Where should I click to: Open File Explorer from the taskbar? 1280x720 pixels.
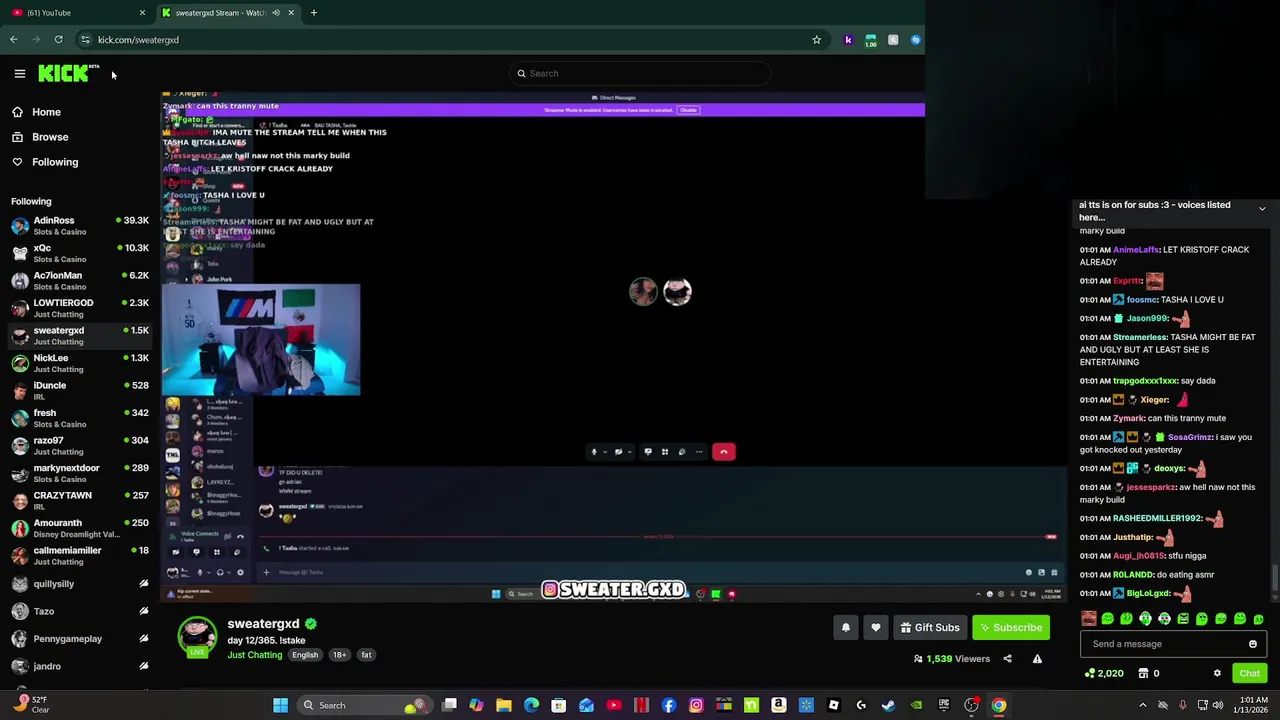tap(504, 705)
